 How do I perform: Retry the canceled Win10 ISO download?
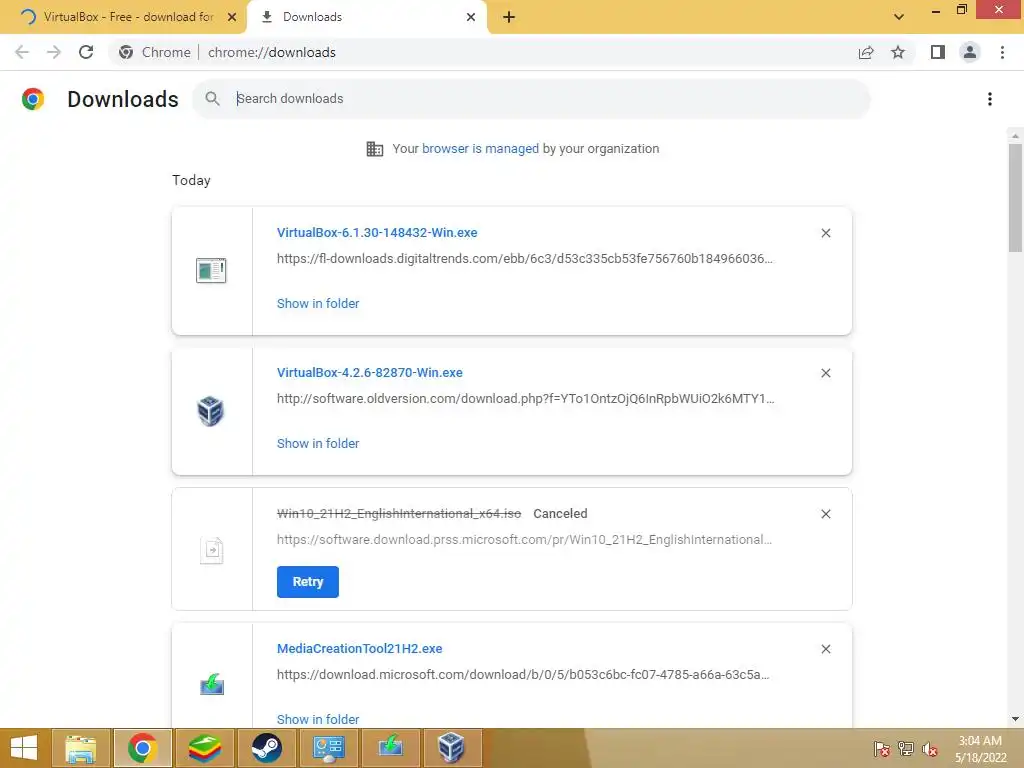point(308,582)
